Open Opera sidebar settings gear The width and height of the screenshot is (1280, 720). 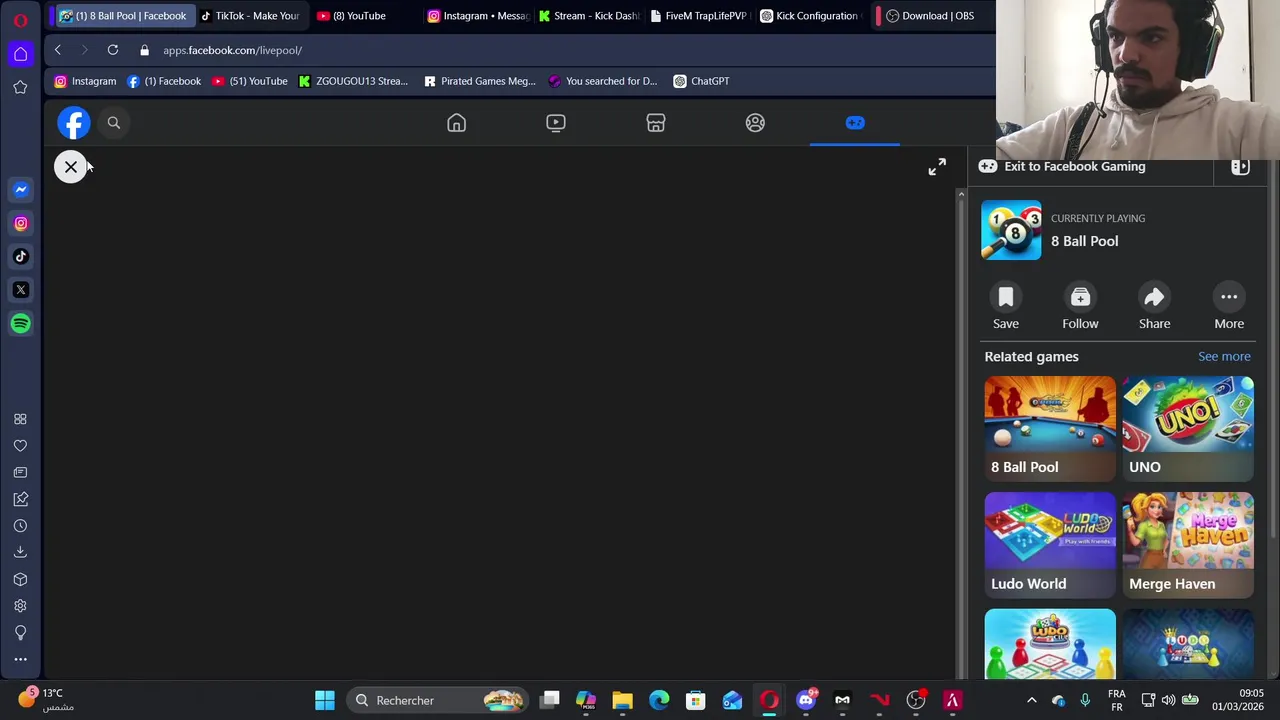(20, 606)
